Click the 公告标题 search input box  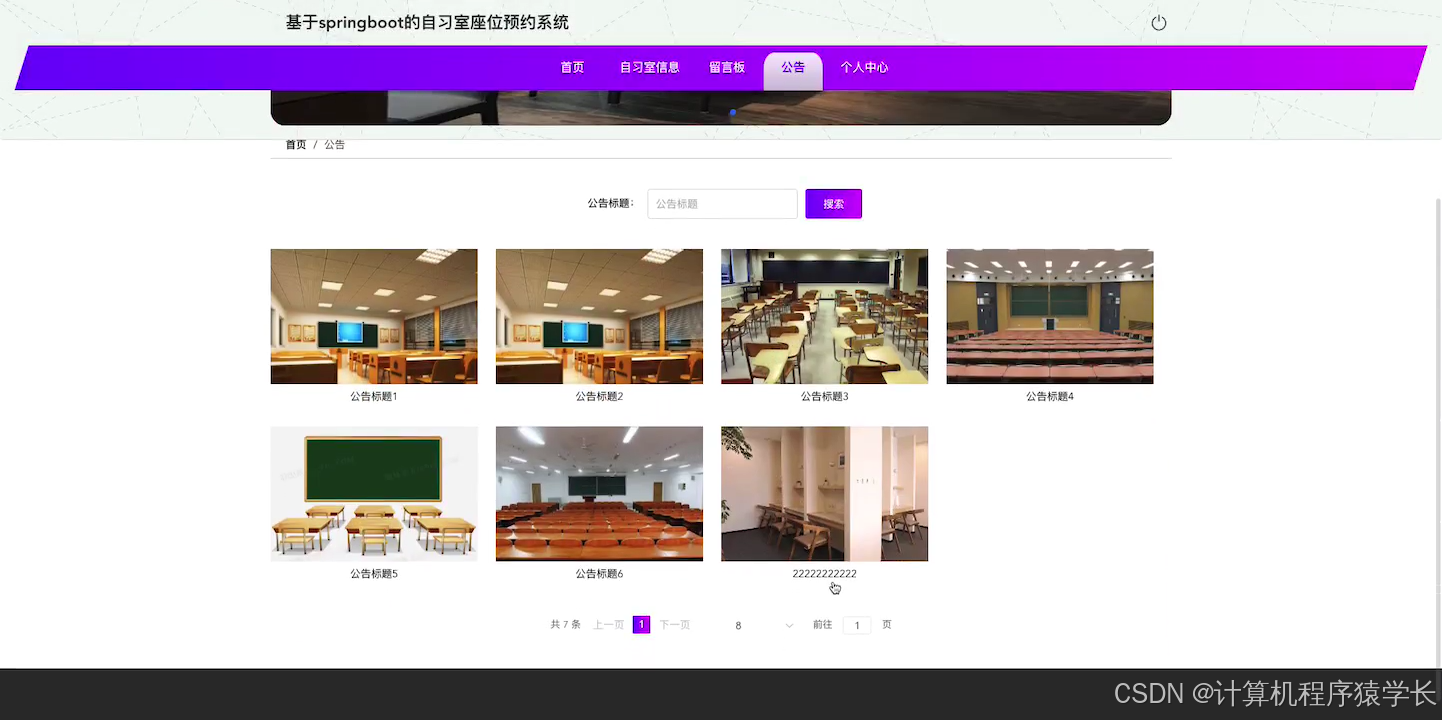point(722,203)
